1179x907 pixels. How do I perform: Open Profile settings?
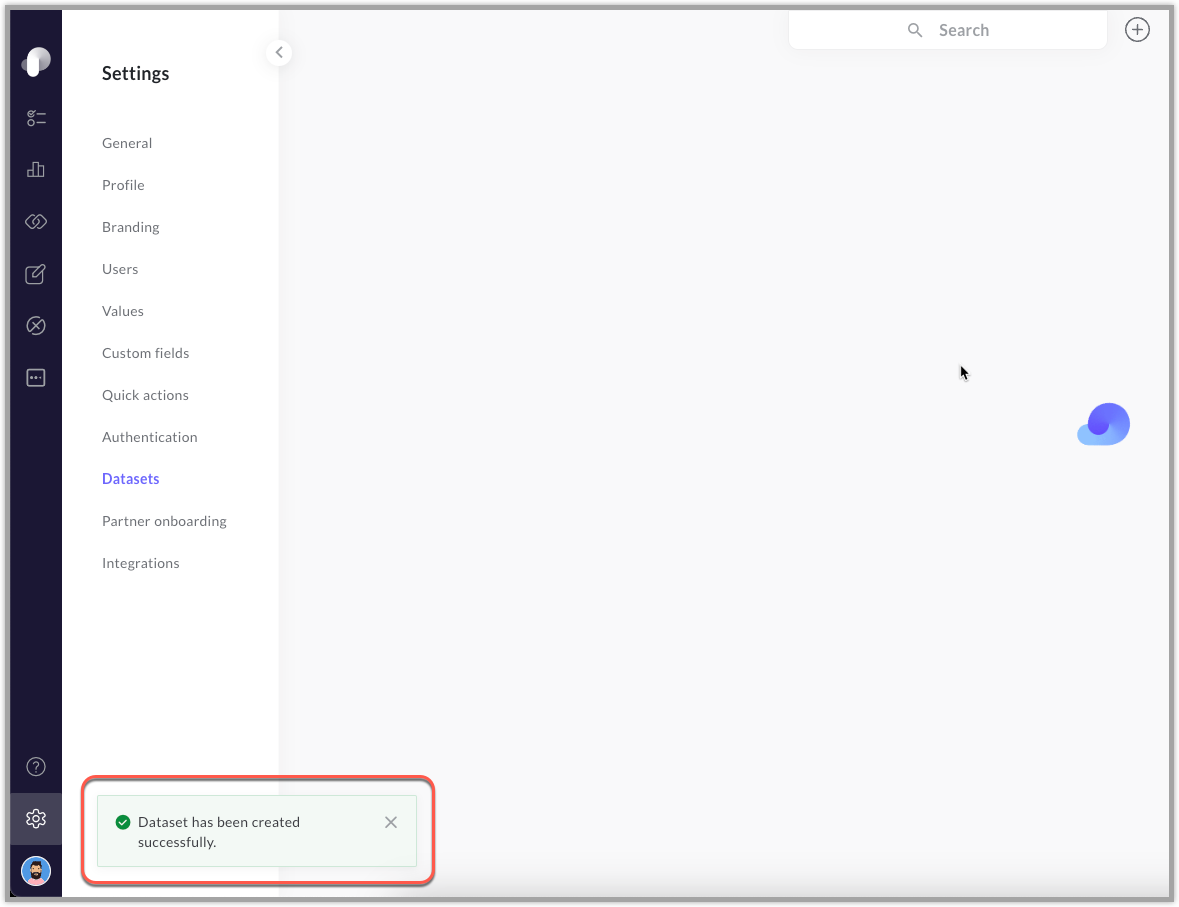coord(123,185)
